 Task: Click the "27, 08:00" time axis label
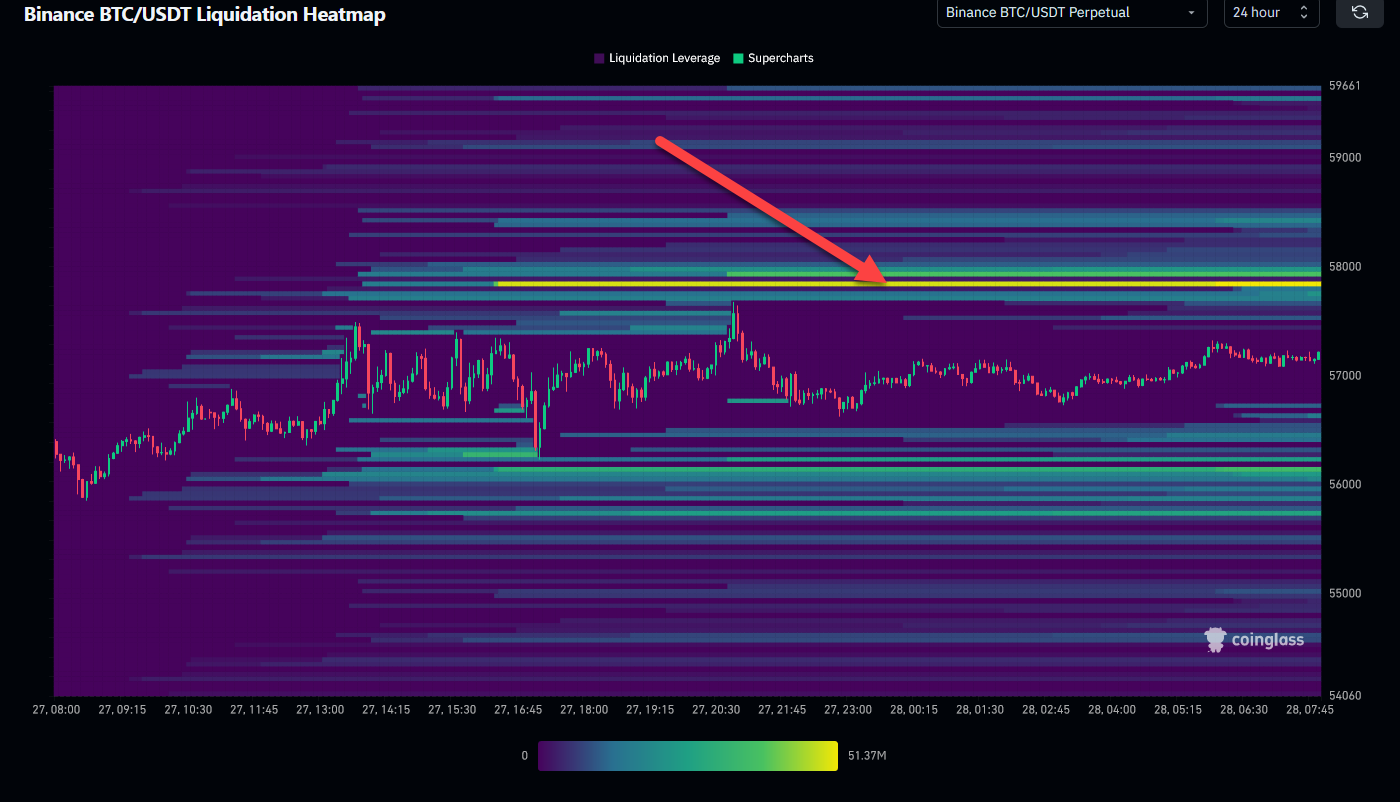(x=54, y=710)
